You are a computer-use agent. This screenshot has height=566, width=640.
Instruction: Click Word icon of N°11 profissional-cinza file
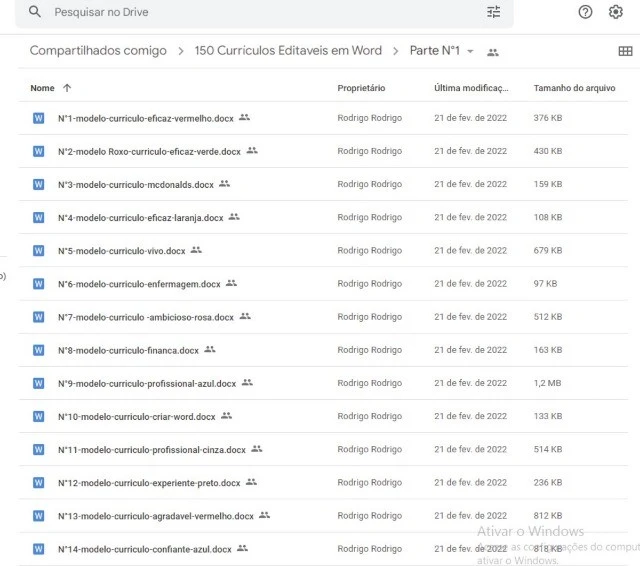[38, 449]
